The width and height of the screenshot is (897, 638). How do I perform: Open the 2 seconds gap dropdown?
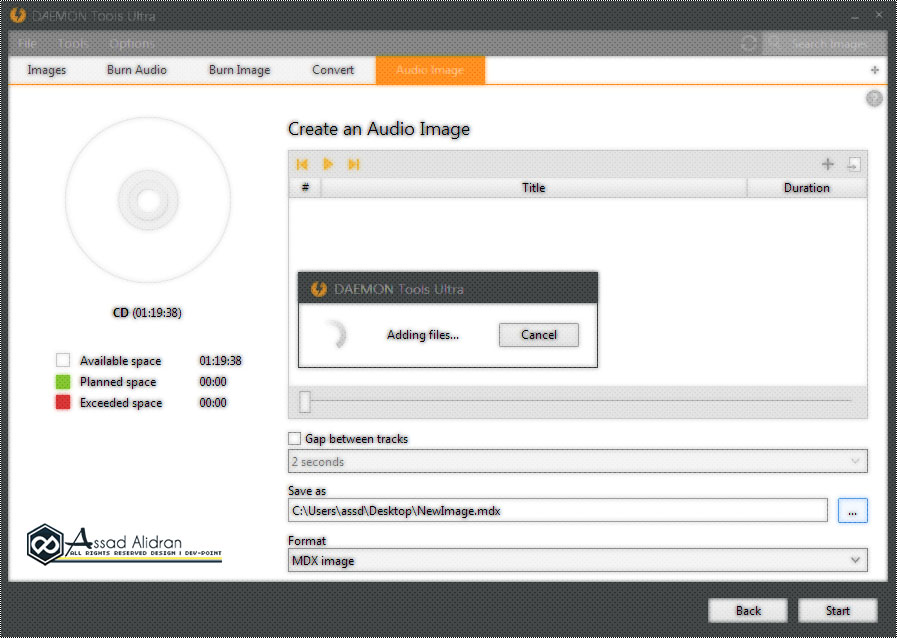578,461
